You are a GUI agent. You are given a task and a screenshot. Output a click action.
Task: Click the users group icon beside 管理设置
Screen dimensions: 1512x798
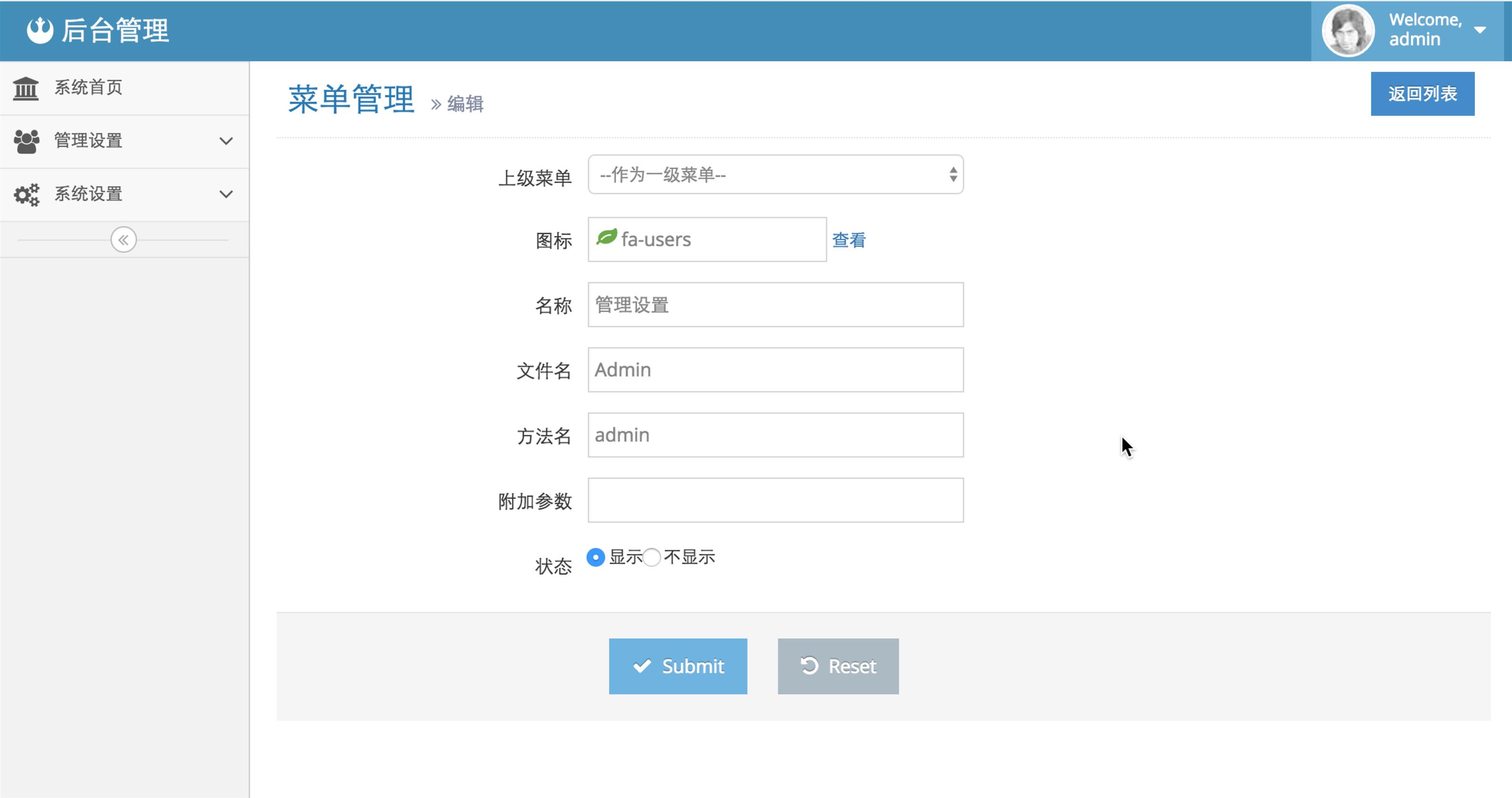27,141
